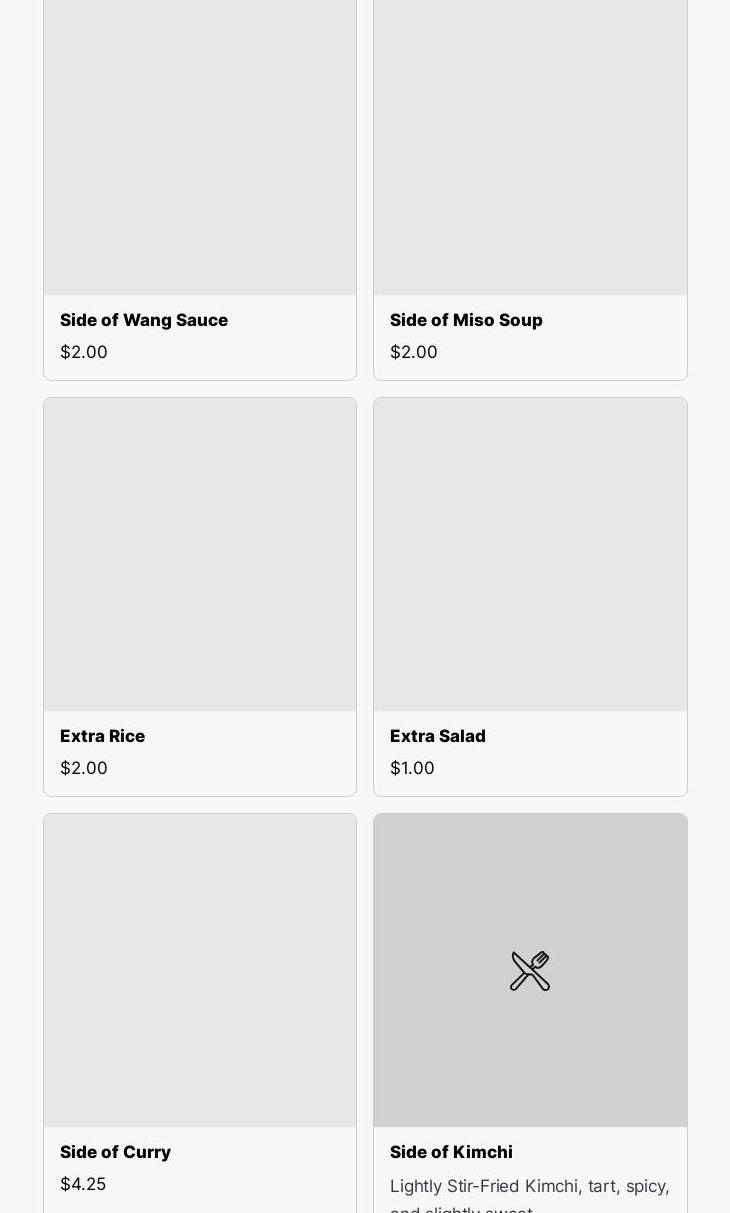Click the Extra Salad image thumbnail
Image resolution: width=730 pixels, height=1213 pixels.
(530, 555)
